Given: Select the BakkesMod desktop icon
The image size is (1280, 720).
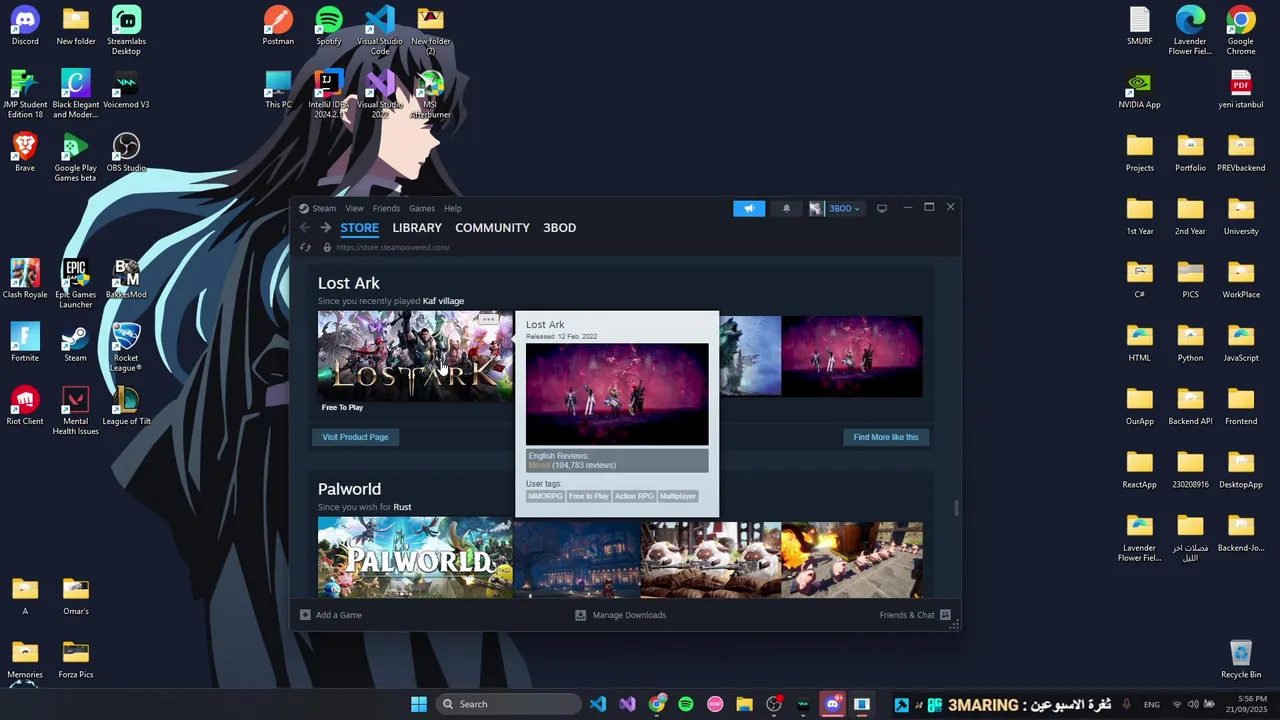Looking at the screenshot, I should [126, 279].
